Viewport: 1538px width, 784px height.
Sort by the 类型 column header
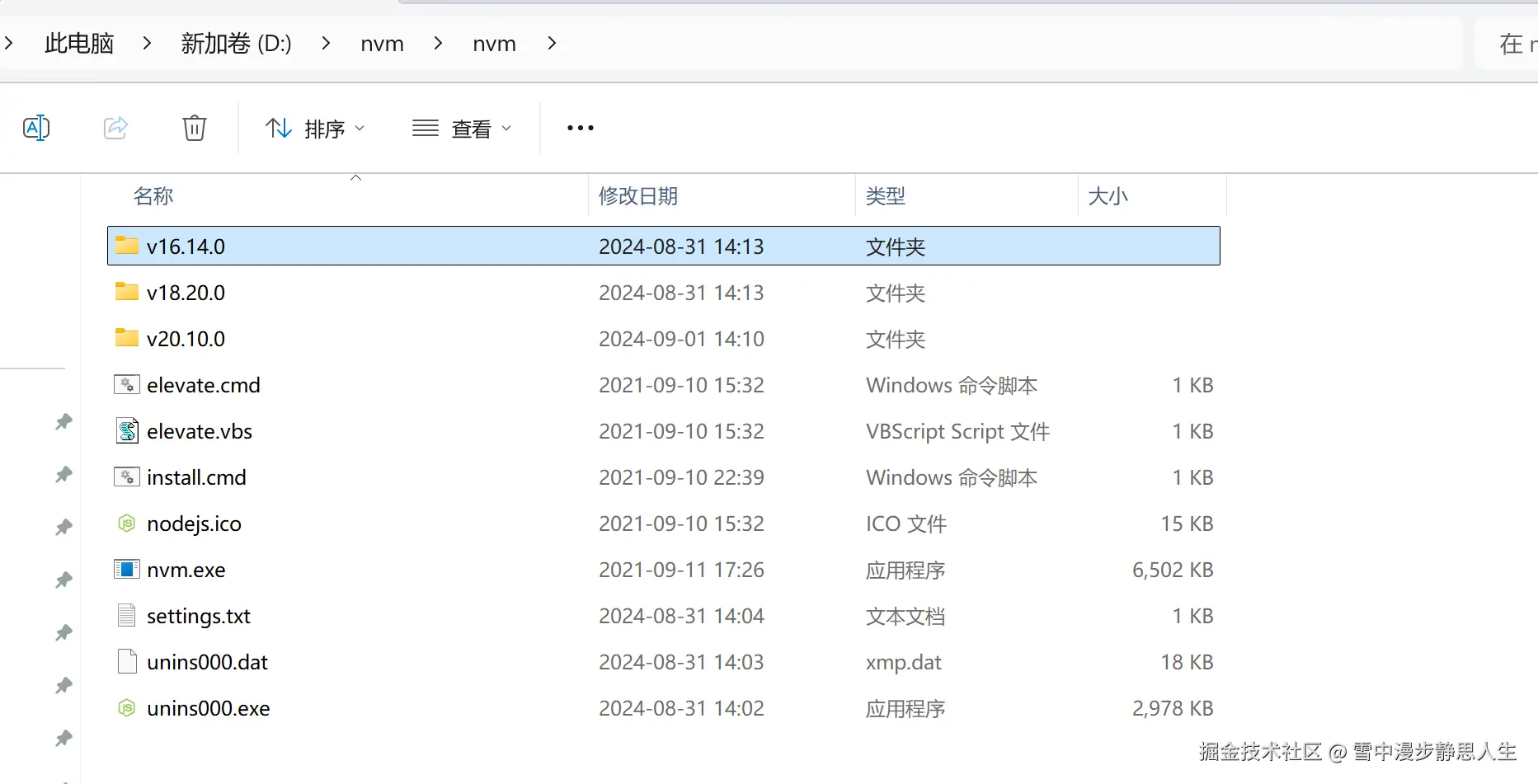pyautogui.click(x=886, y=196)
